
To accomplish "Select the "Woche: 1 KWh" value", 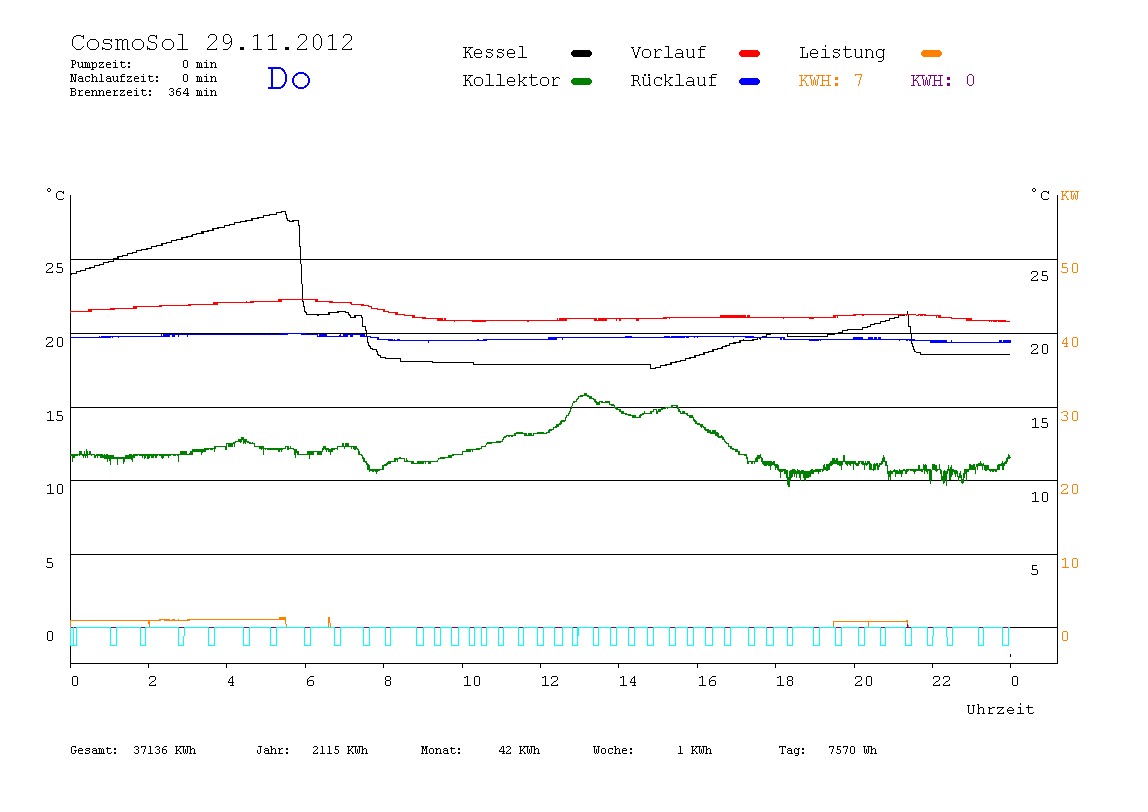I will tap(652, 750).
